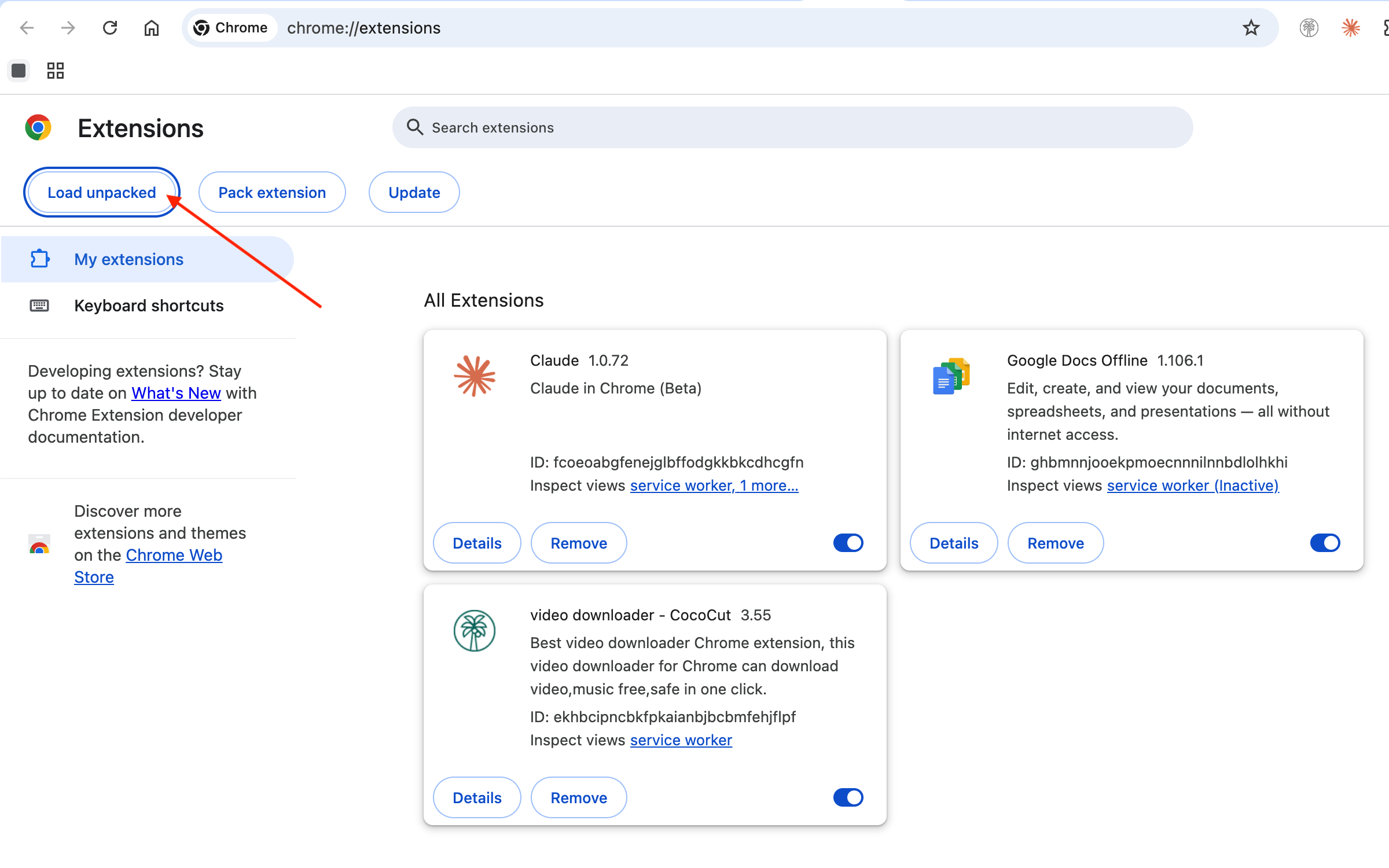The image size is (1389, 868).
Task: Click the Pack extension button
Action: [272, 192]
